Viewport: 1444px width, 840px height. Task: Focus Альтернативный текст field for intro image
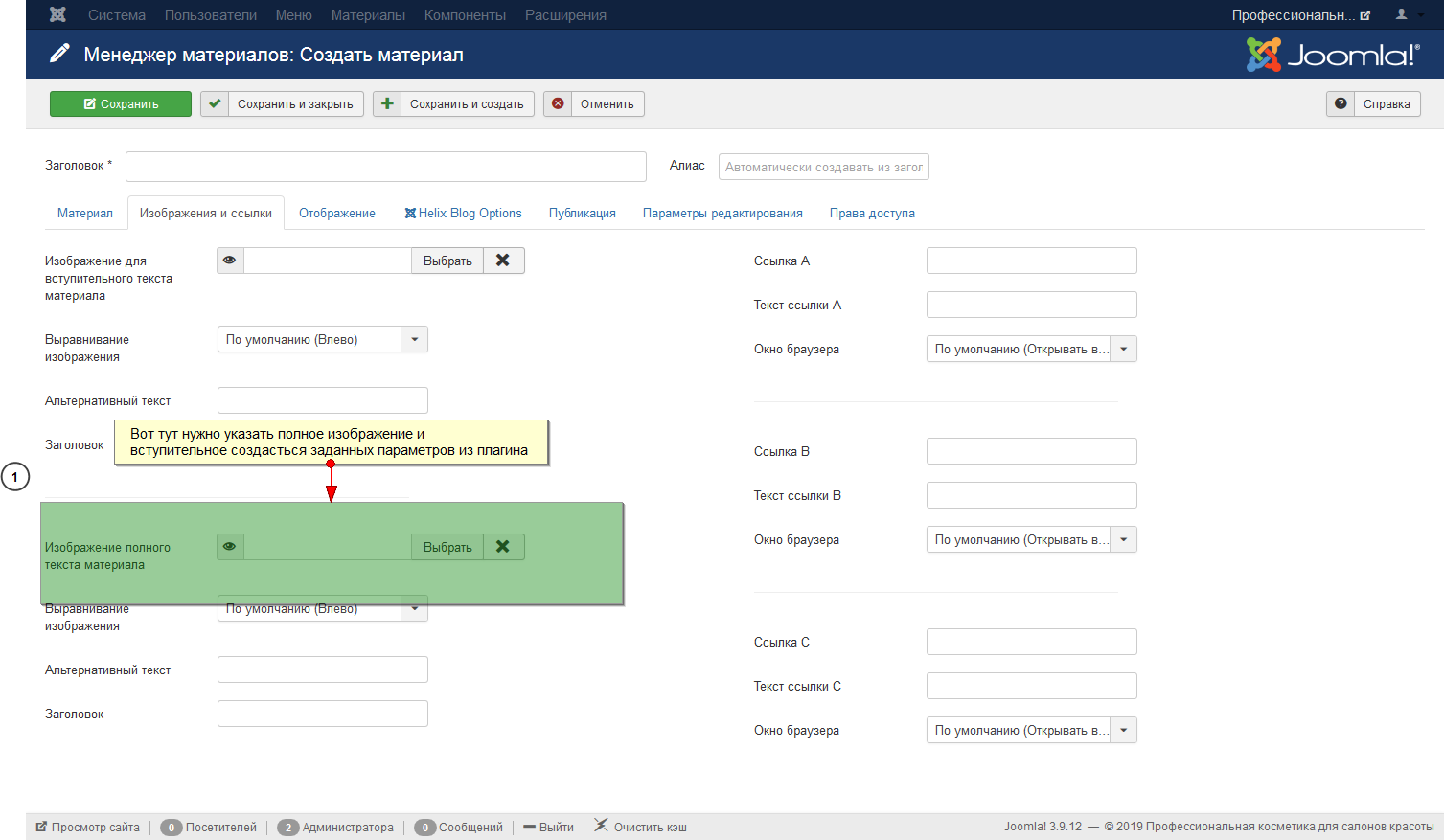323,400
